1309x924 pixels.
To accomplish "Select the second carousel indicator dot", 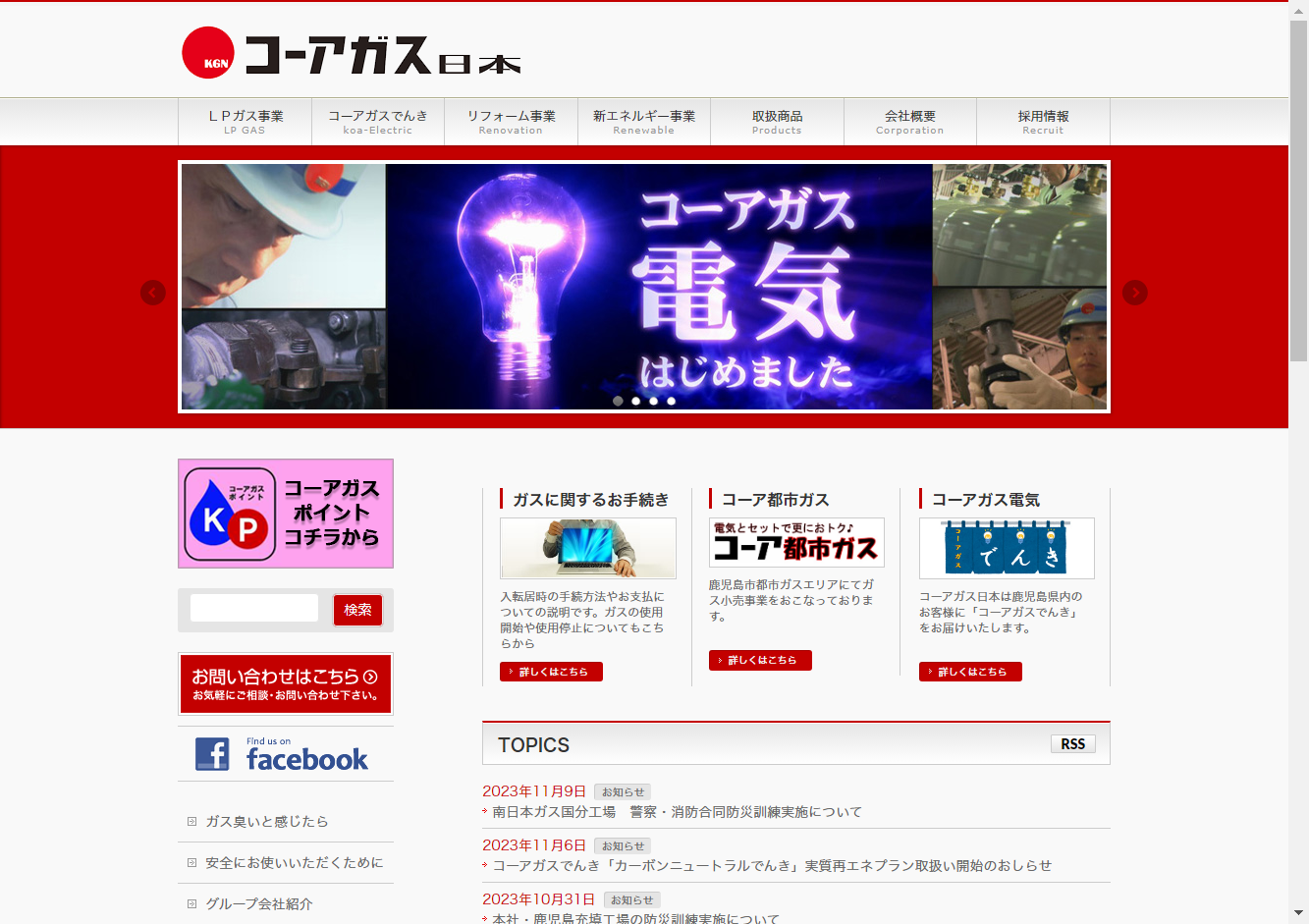I will [x=636, y=401].
